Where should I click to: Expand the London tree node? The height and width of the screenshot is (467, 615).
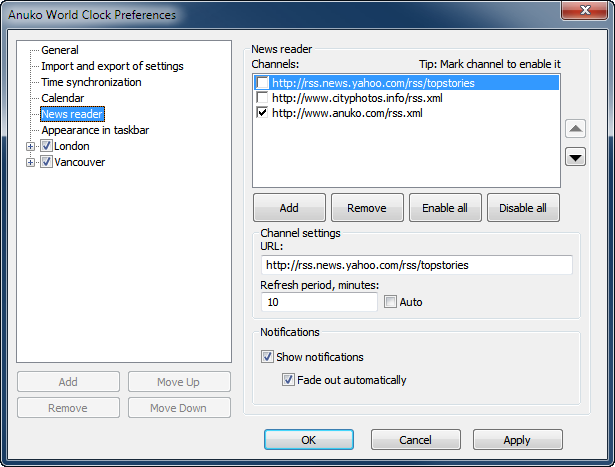(x=31, y=146)
